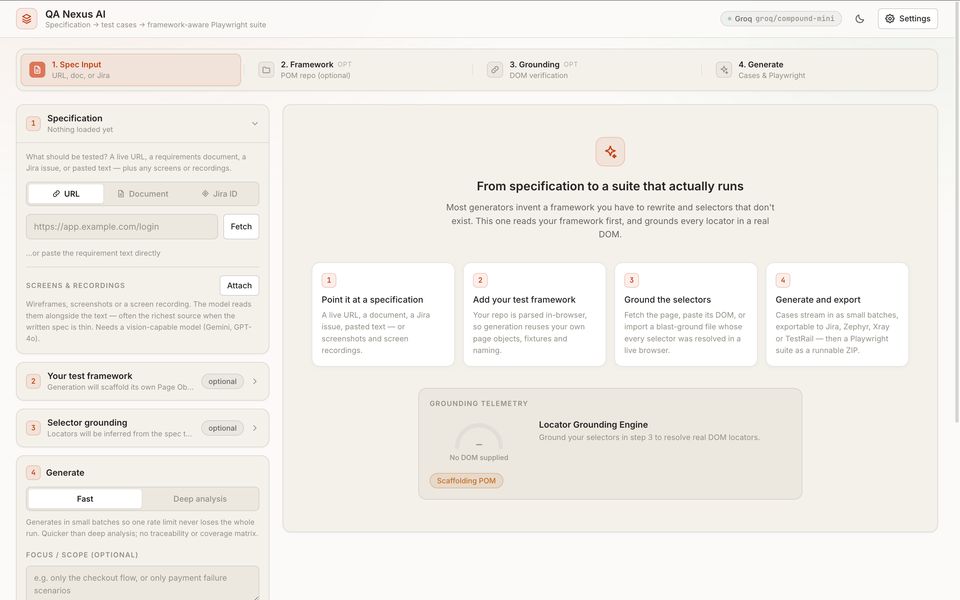The image size is (960, 600).
Task: Click optional badge on Your test framework
Action: coord(222,381)
